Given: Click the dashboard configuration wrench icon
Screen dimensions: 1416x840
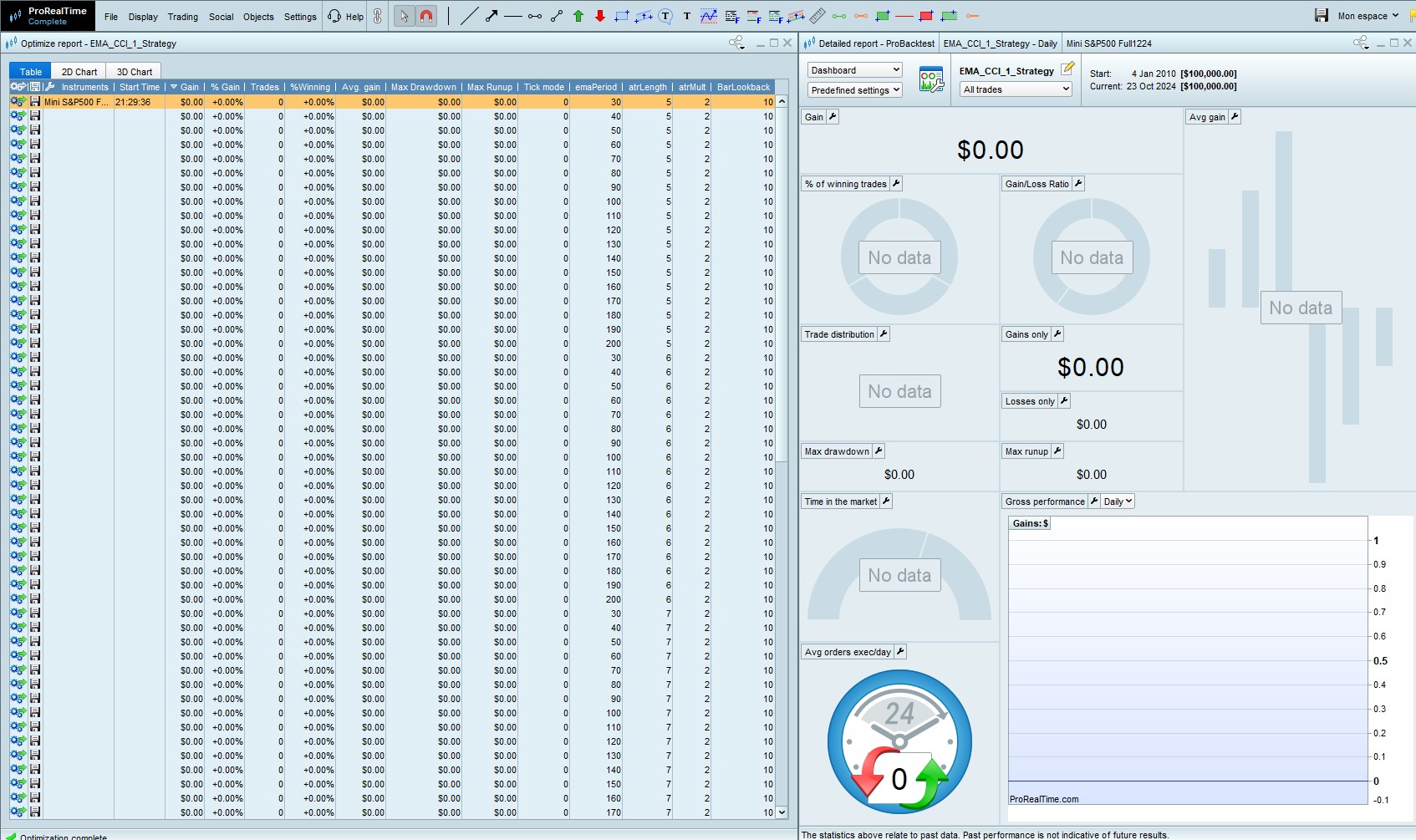Looking at the screenshot, I should coord(931,80).
